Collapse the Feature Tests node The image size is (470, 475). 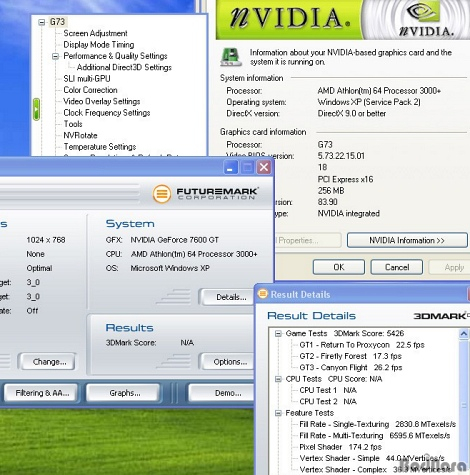pos(278,413)
